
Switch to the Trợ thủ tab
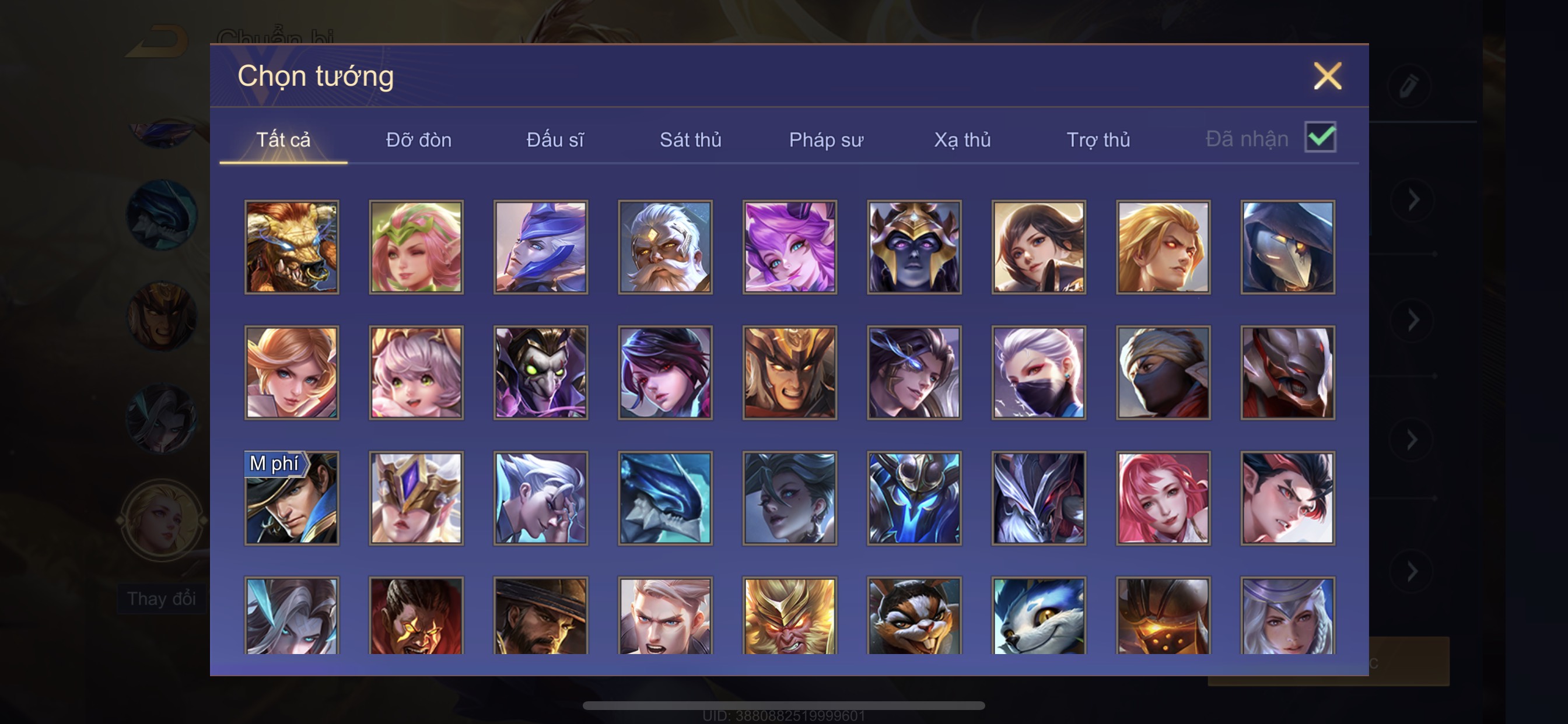[1098, 140]
